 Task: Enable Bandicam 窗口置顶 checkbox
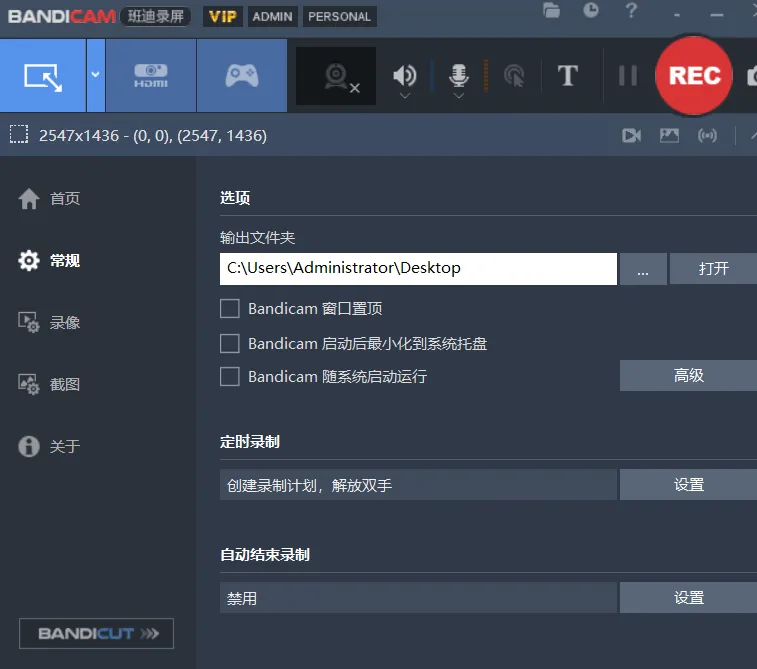point(230,309)
